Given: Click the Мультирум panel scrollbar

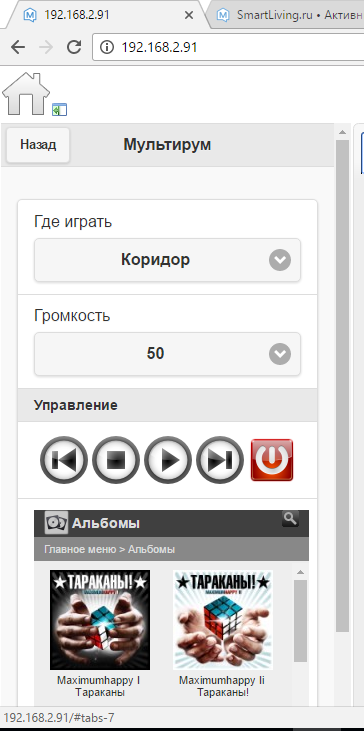Looking at the screenshot, I should pyautogui.click(x=343, y=386).
